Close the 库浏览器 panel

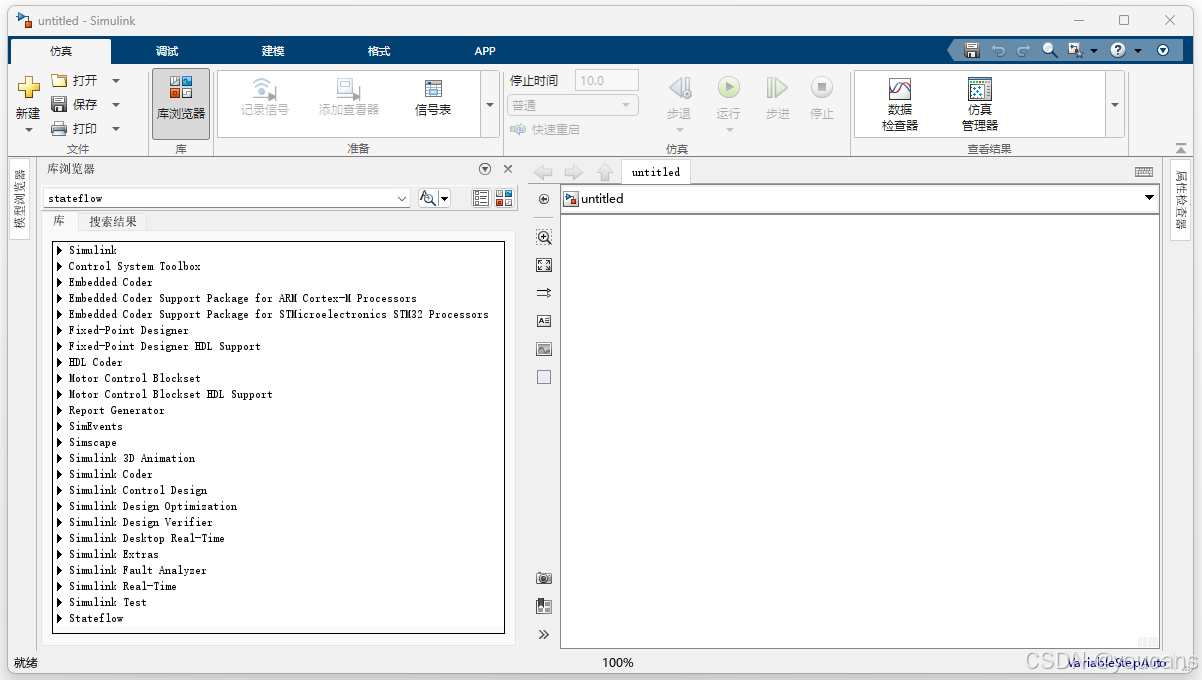[508, 169]
